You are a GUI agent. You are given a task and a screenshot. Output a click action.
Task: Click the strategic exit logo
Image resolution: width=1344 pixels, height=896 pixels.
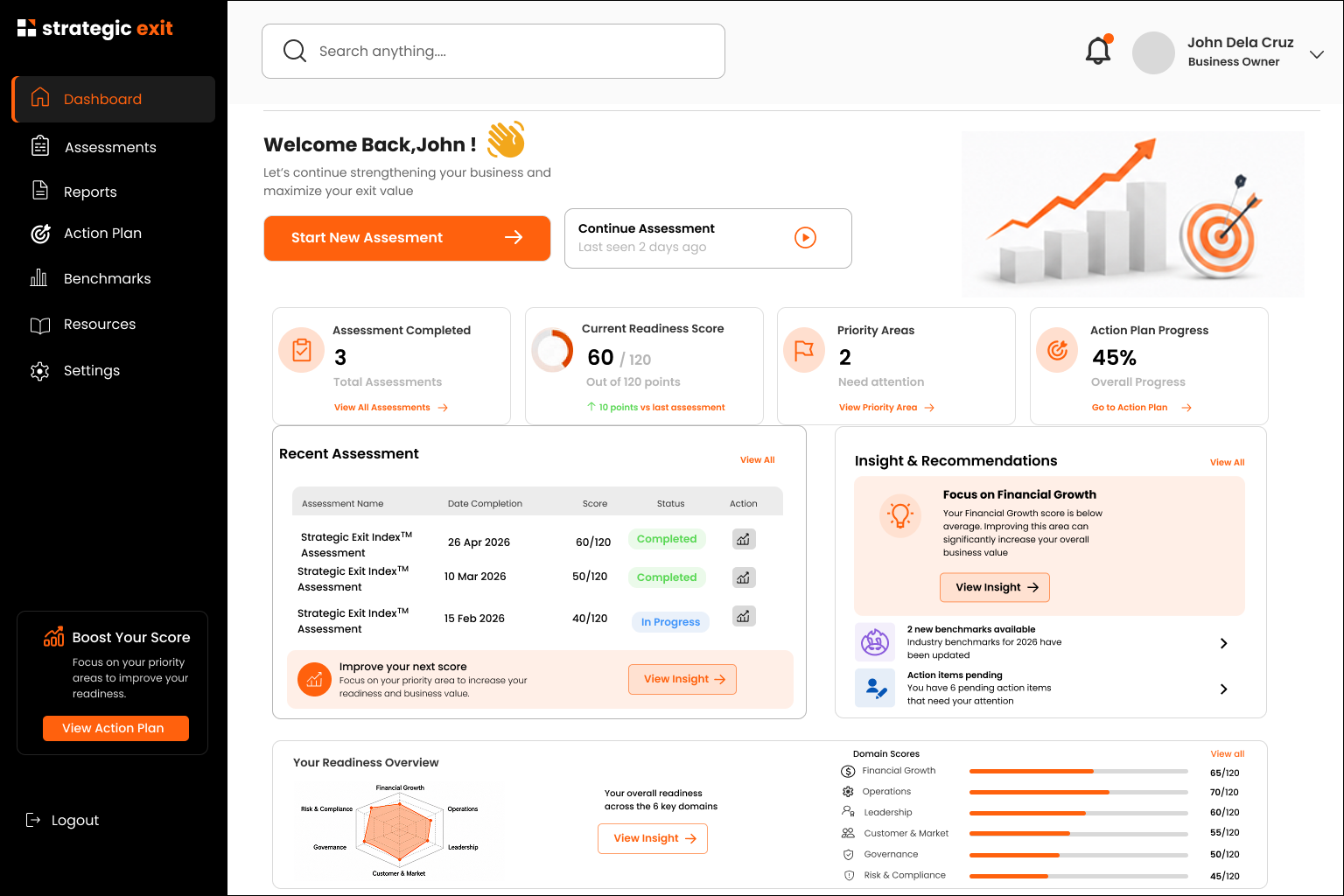click(x=94, y=28)
